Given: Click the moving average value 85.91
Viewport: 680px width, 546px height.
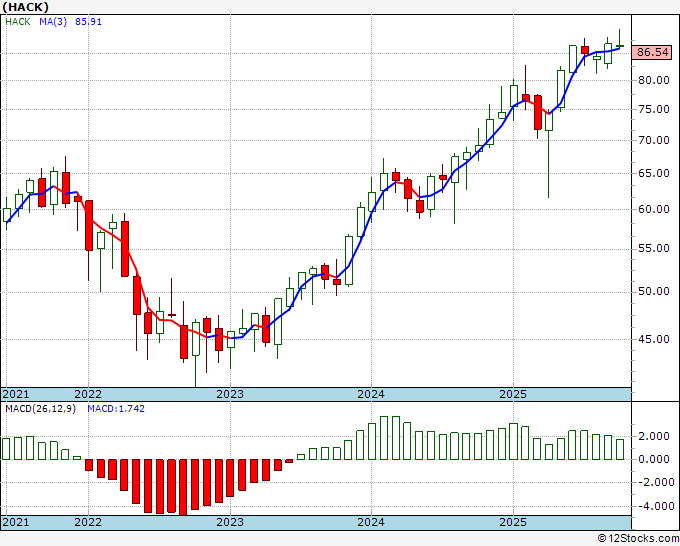Looking at the screenshot, I should click(88, 22).
